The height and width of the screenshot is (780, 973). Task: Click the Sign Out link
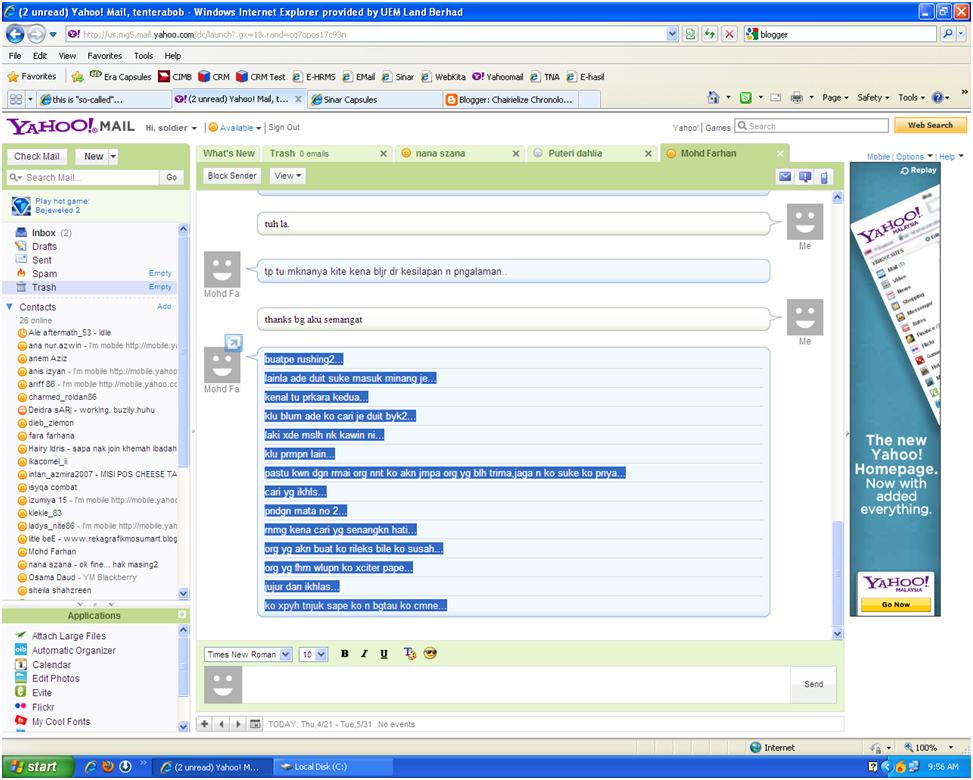(x=284, y=127)
